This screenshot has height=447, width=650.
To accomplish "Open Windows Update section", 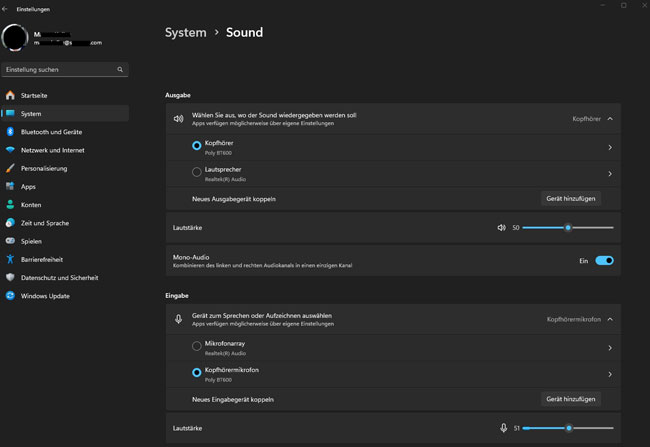I will [45, 296].
